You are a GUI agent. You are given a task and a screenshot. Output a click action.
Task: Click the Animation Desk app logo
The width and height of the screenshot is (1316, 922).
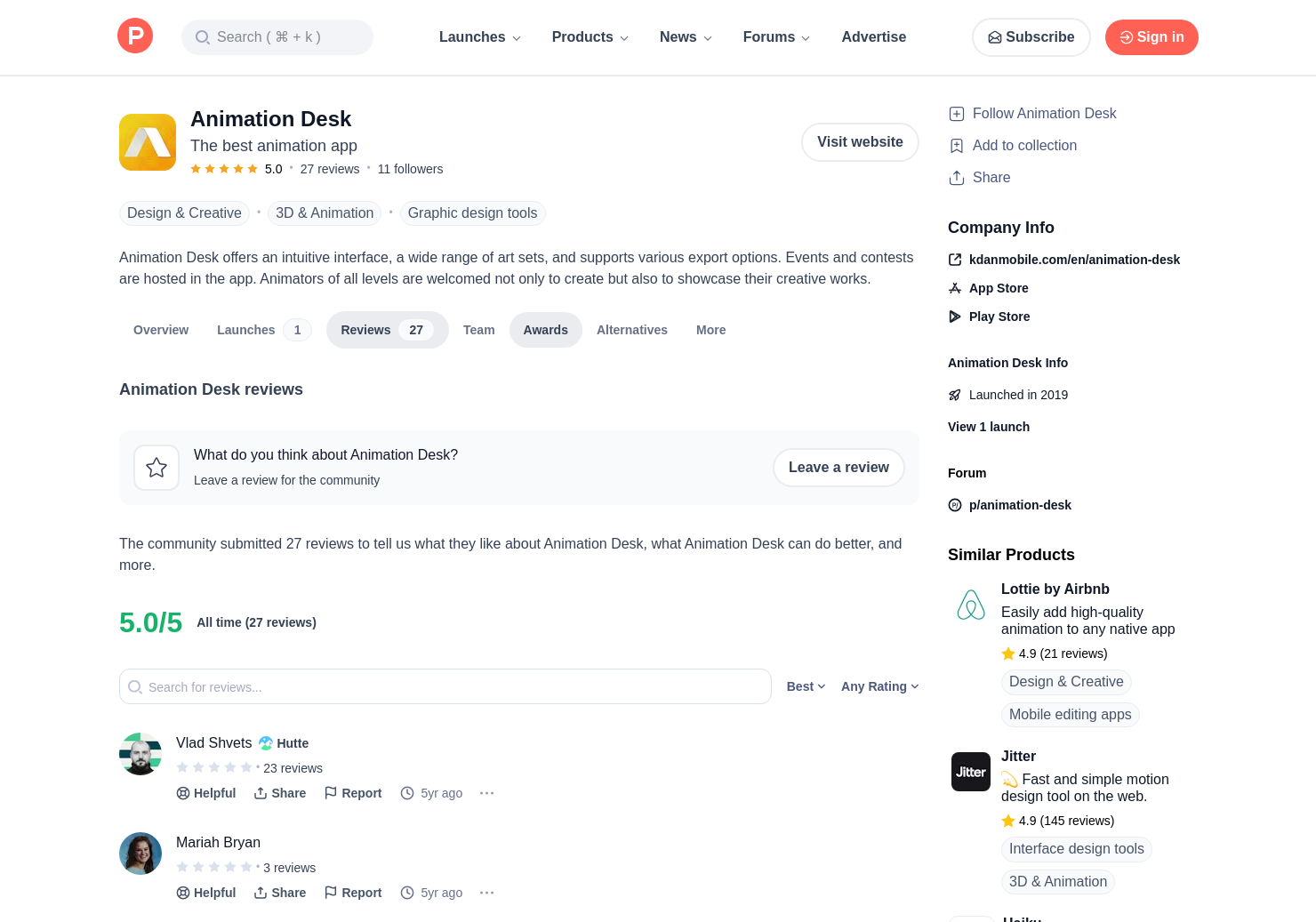coord(148,142)
